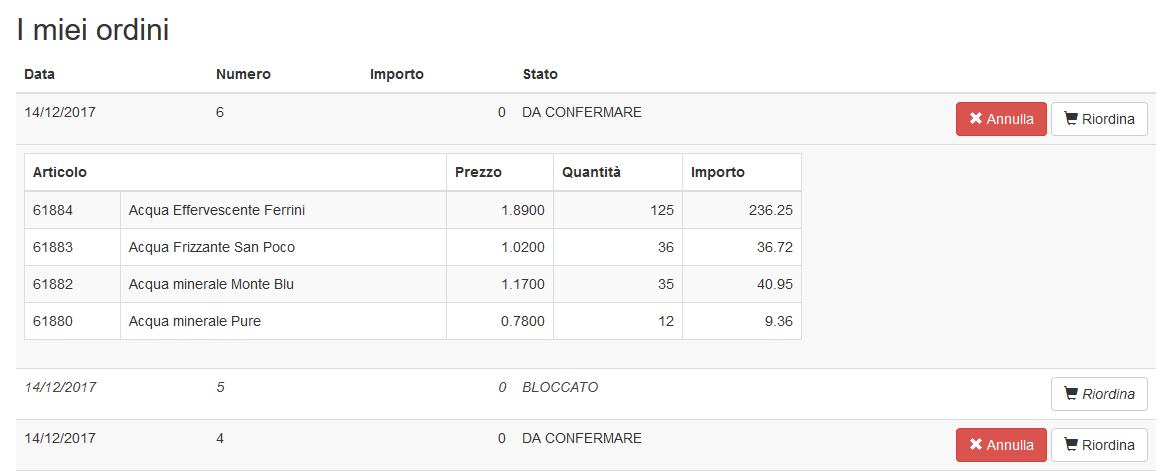This screenshot has height=475, width=1166.
Task: Click the Data column header
Action: tap(39, 74)
